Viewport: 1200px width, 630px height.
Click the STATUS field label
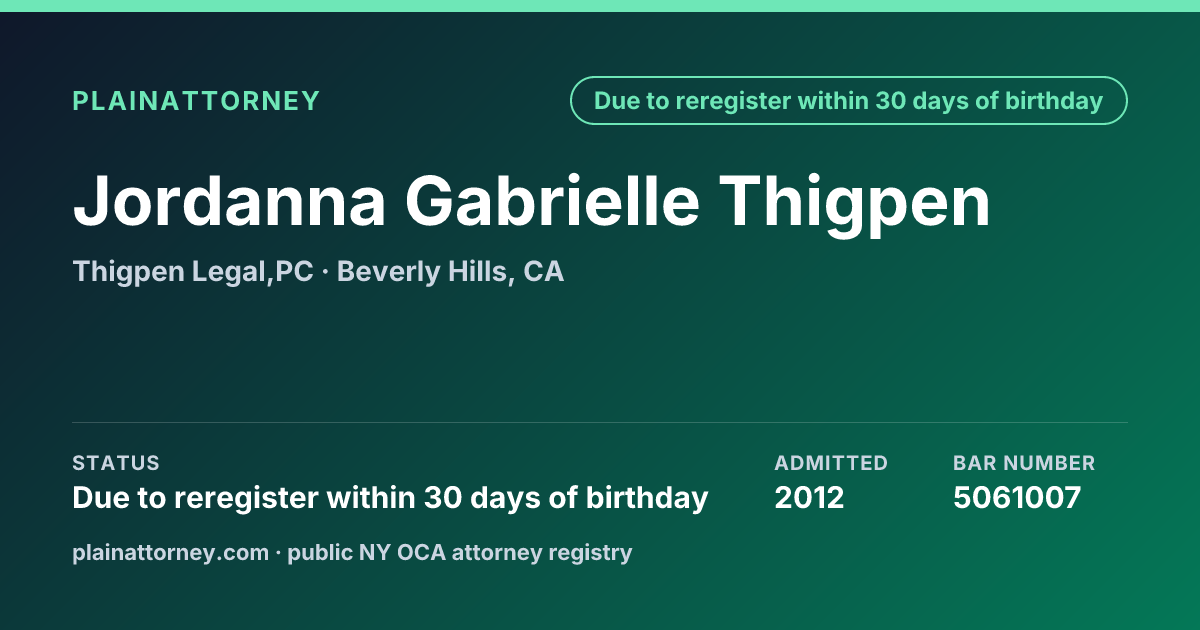point(116,463)
